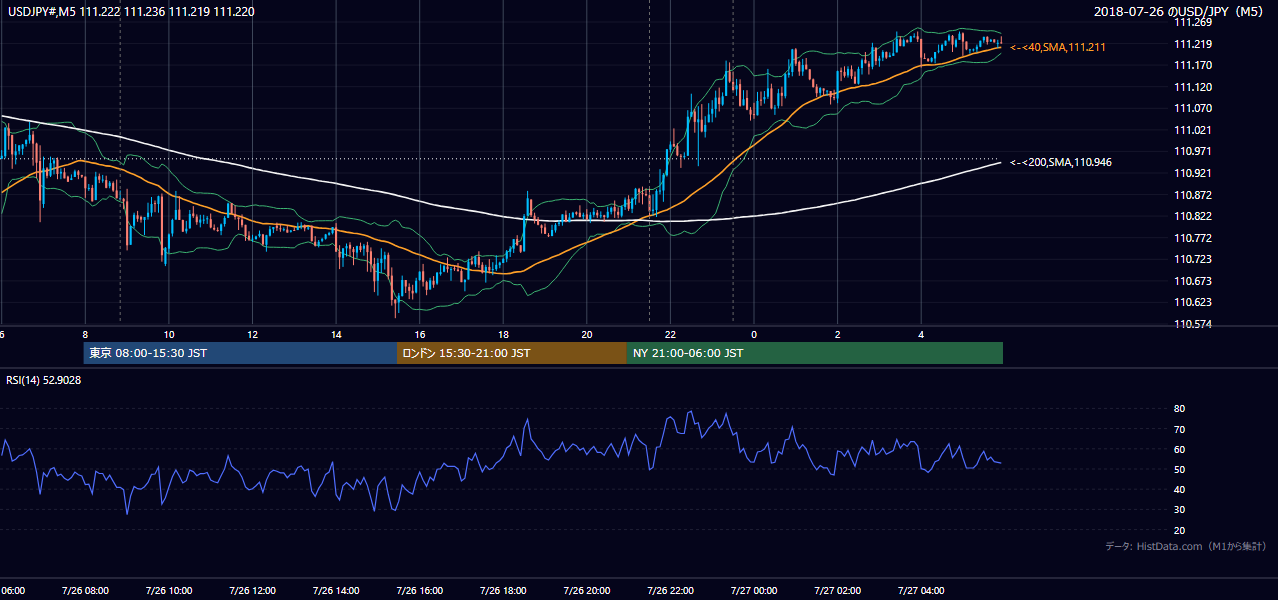Click the '2018-07-26 のUSD/JPY（M5）' chart title
This screenshot has height=600, width=1278.
1178,12
